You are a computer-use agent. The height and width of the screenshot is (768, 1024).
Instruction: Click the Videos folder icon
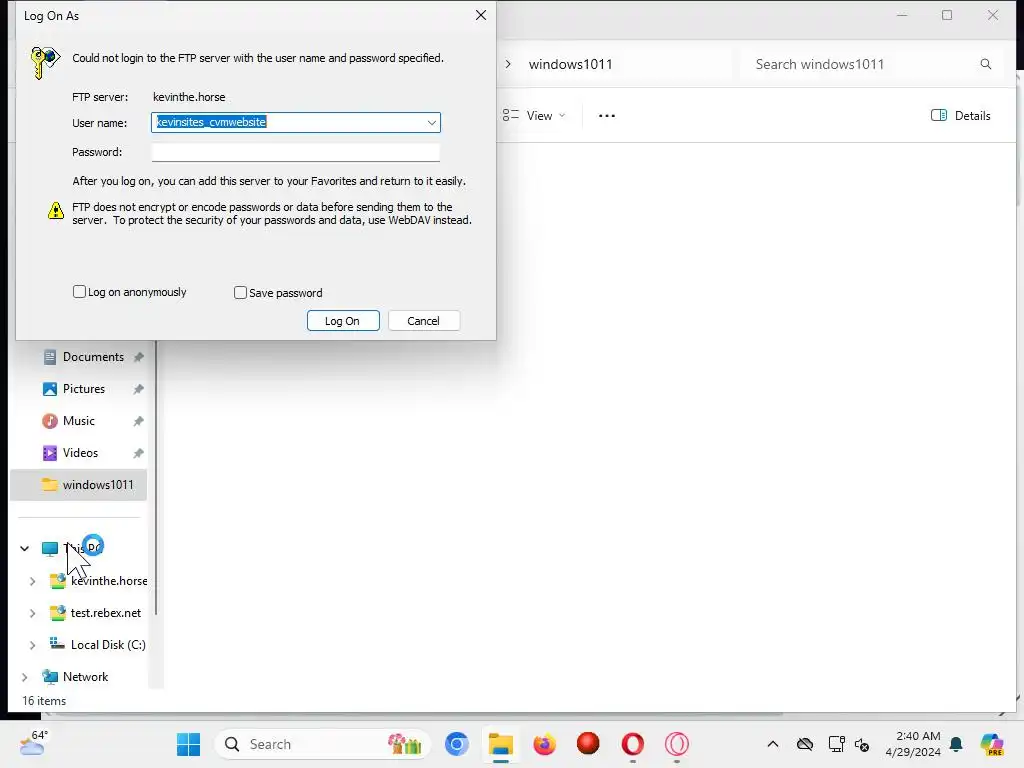pos(50,453)
